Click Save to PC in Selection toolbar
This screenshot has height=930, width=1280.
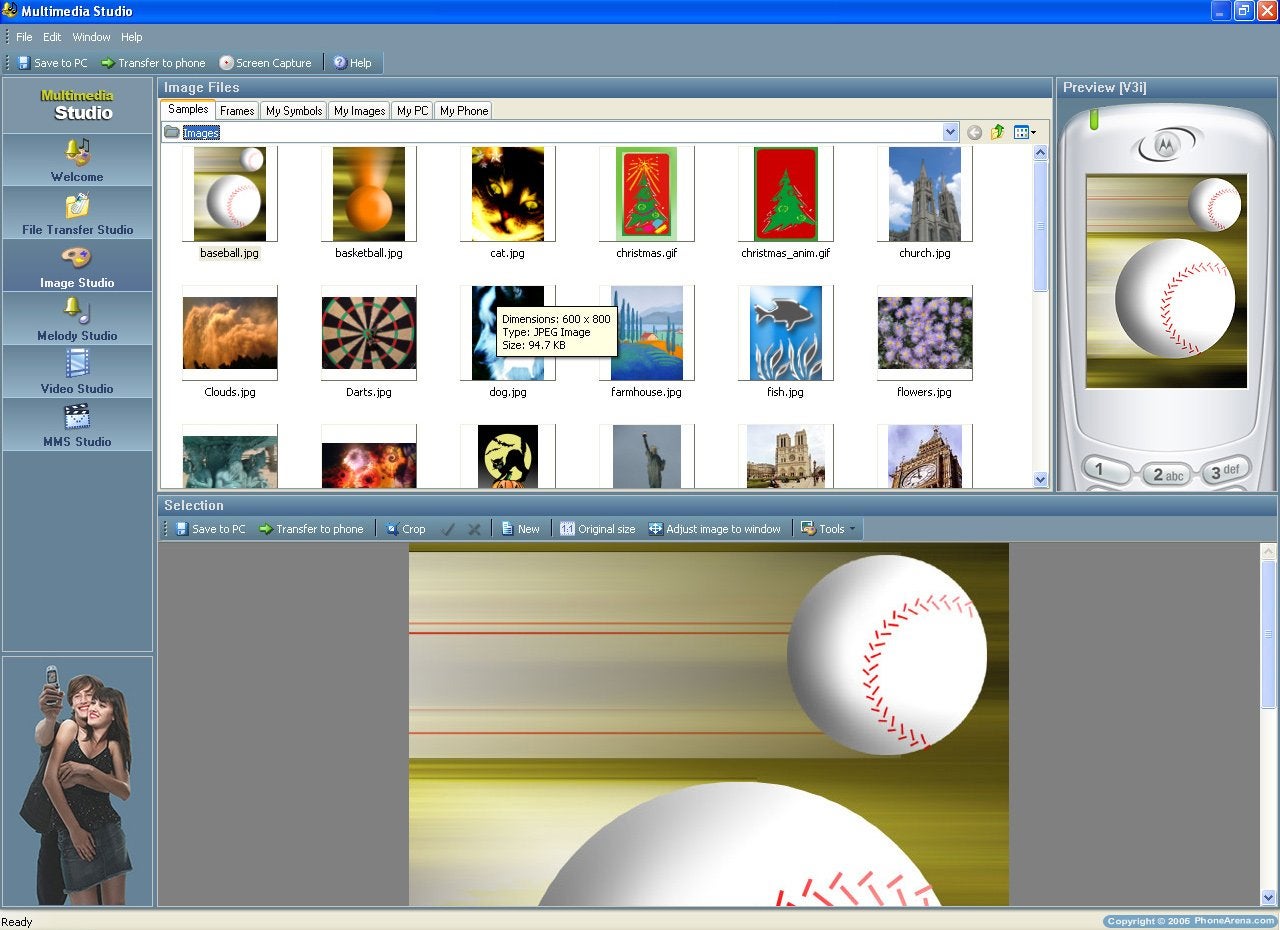coord(210,529)
